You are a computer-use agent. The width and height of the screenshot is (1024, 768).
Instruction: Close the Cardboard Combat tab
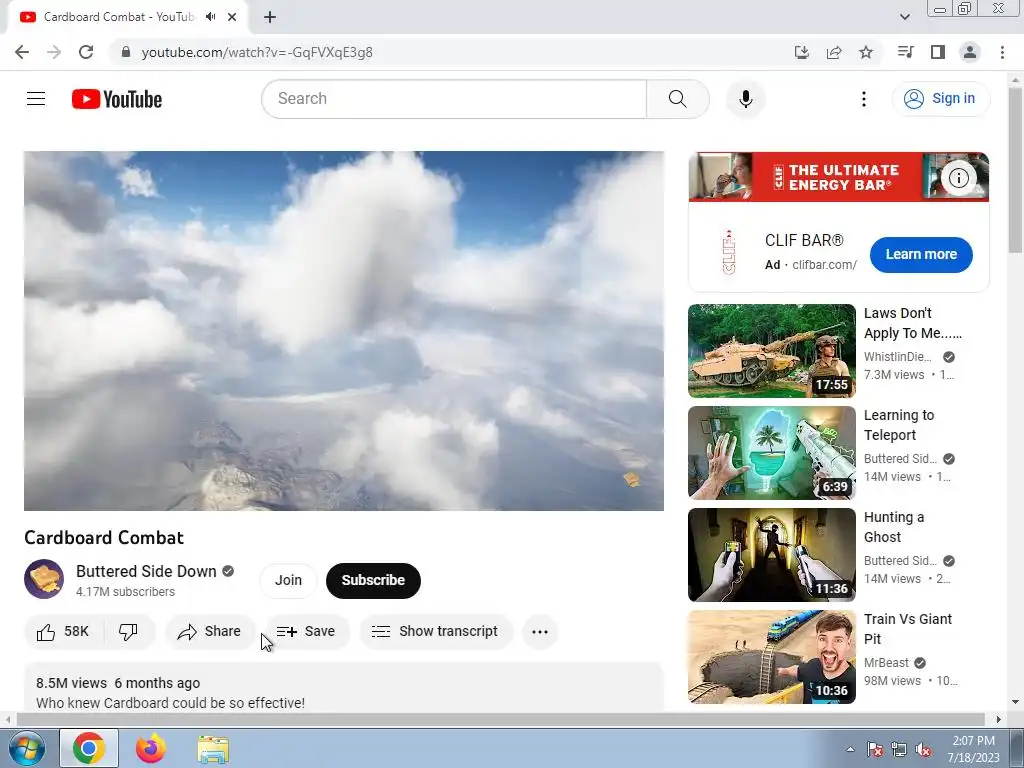tap(232, 17)
